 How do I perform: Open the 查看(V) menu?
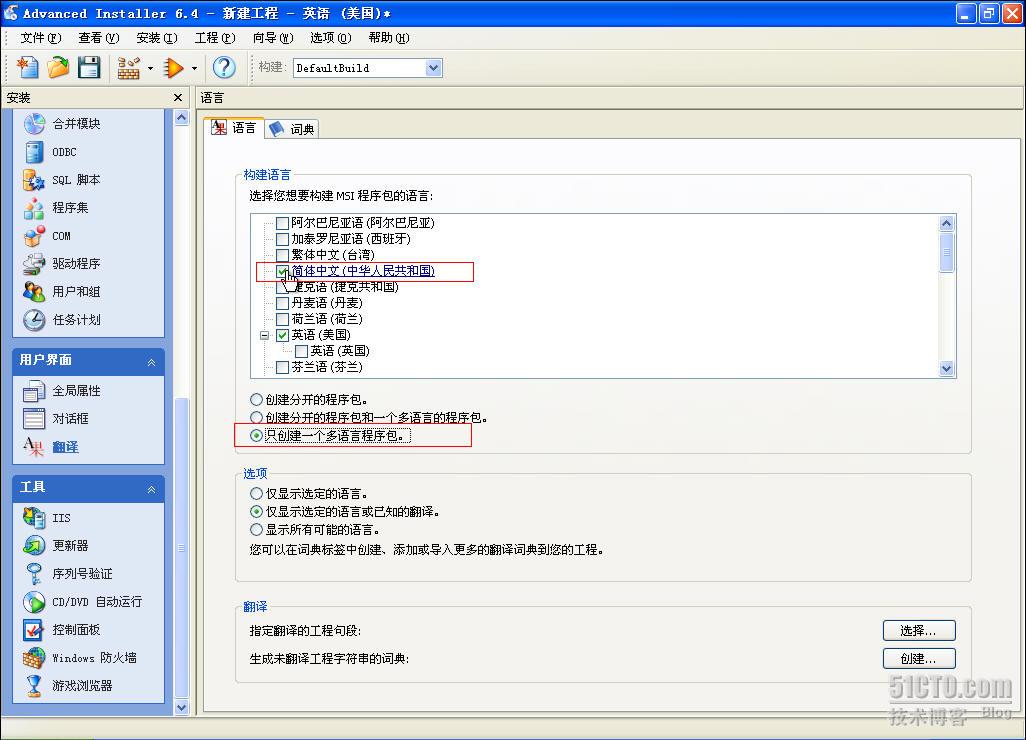click(x=99, y=37)
